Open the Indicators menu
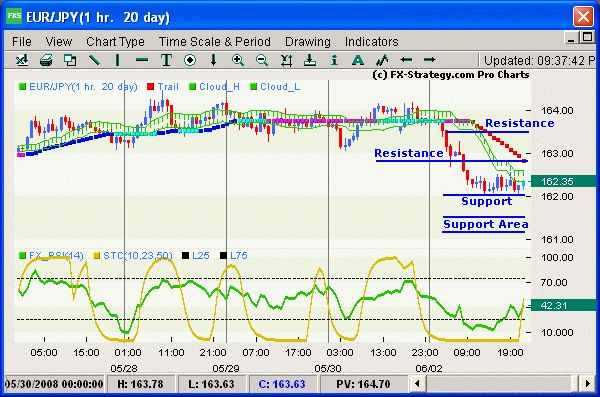This screenshot has height=397, width=600. click(371, 41)
